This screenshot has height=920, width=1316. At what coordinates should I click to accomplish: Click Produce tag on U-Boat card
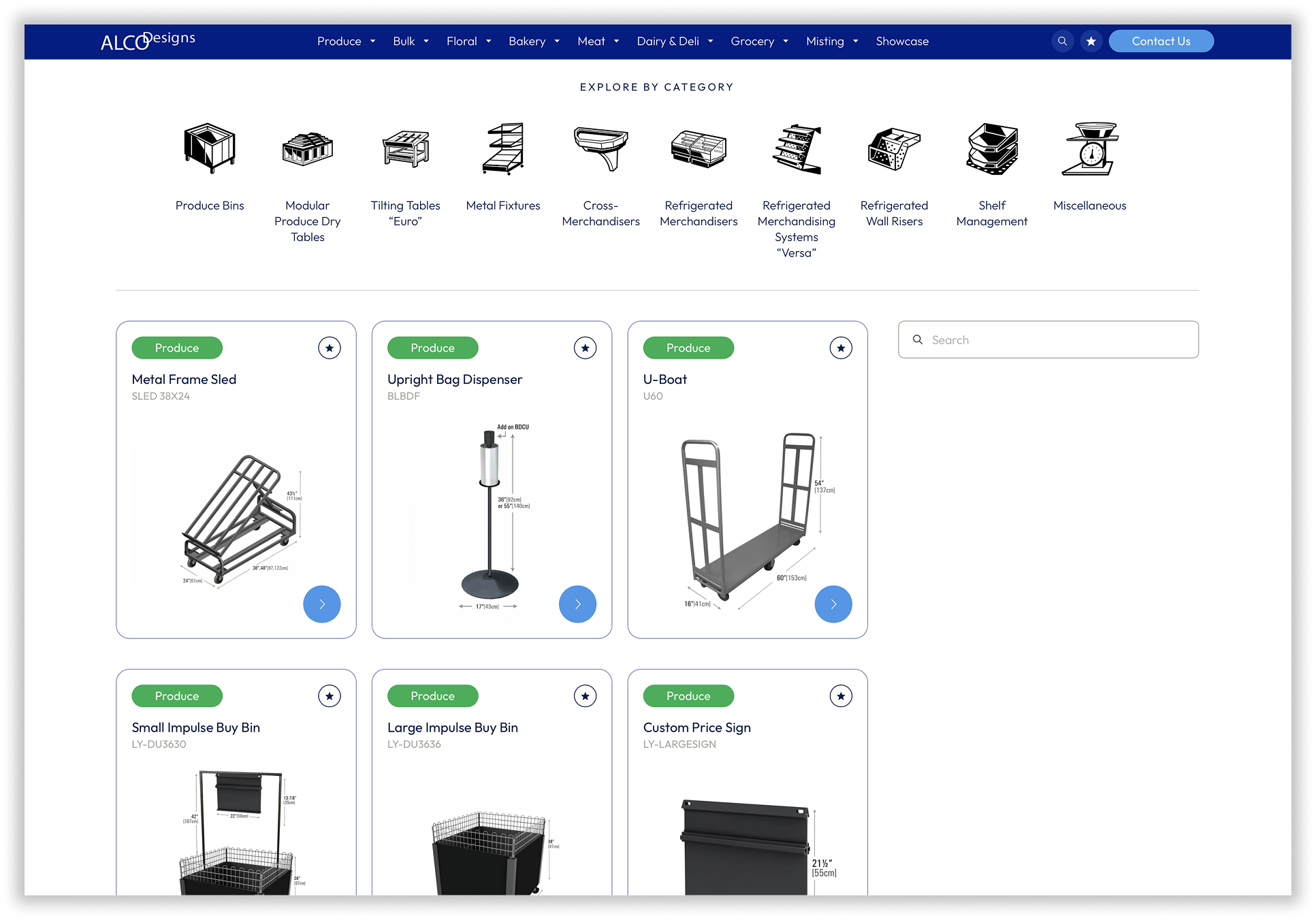coord(689,348)
